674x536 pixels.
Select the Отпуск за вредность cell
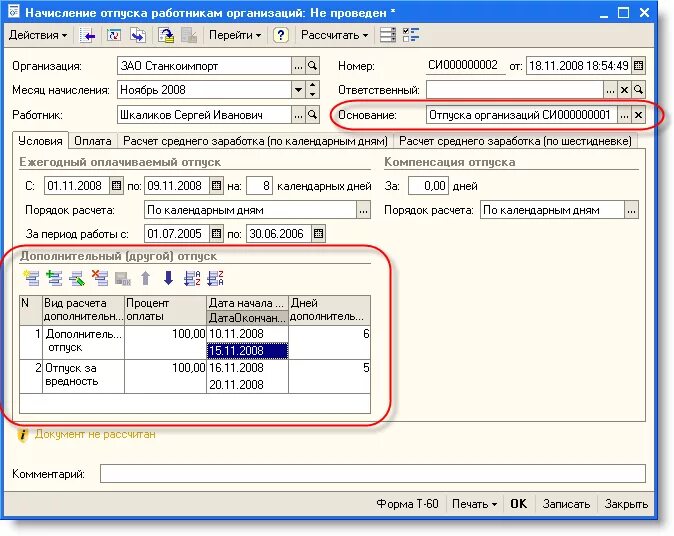(x=83, y=376)
